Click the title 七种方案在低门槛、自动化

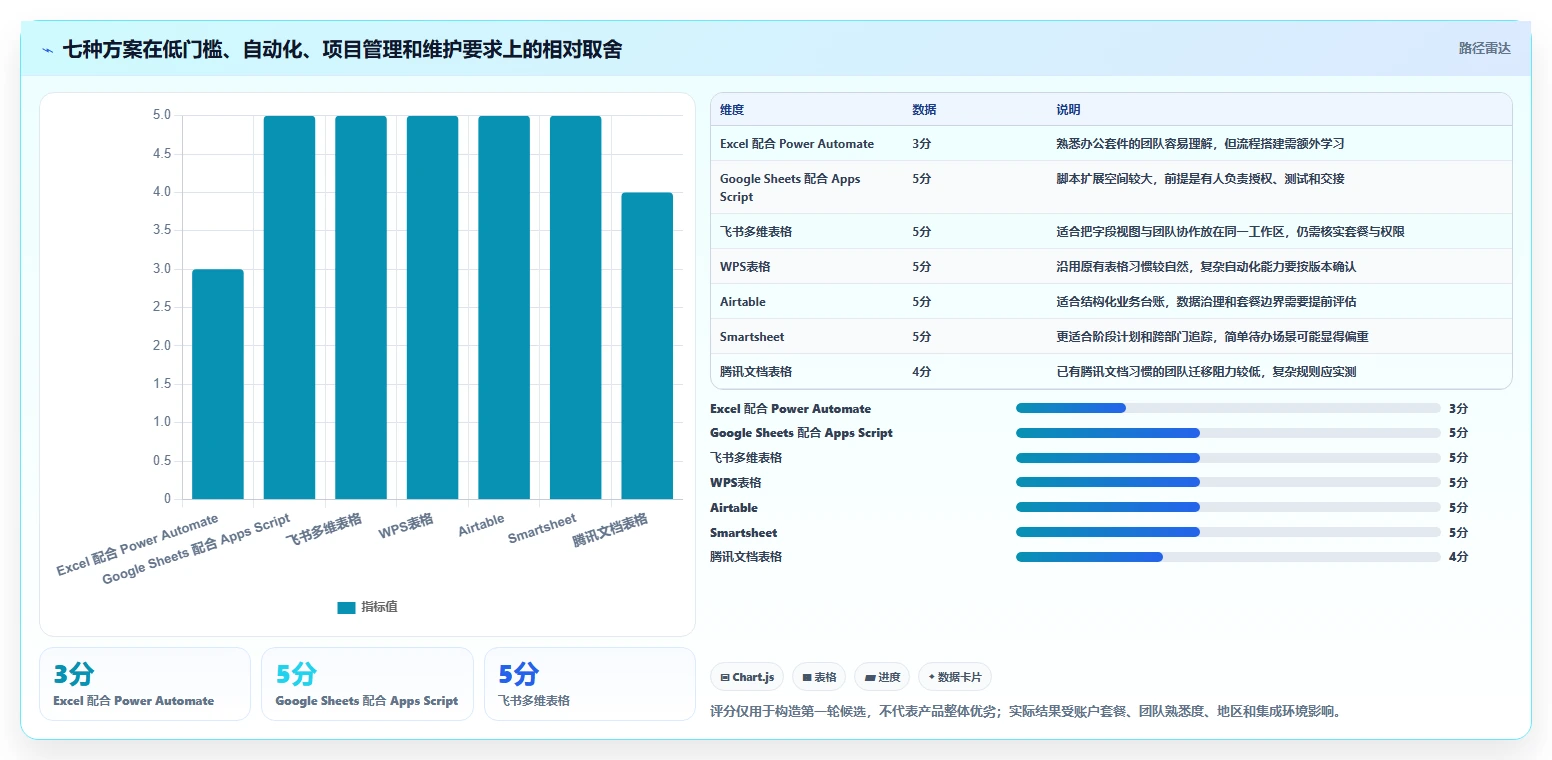click(x=342, y=49)
